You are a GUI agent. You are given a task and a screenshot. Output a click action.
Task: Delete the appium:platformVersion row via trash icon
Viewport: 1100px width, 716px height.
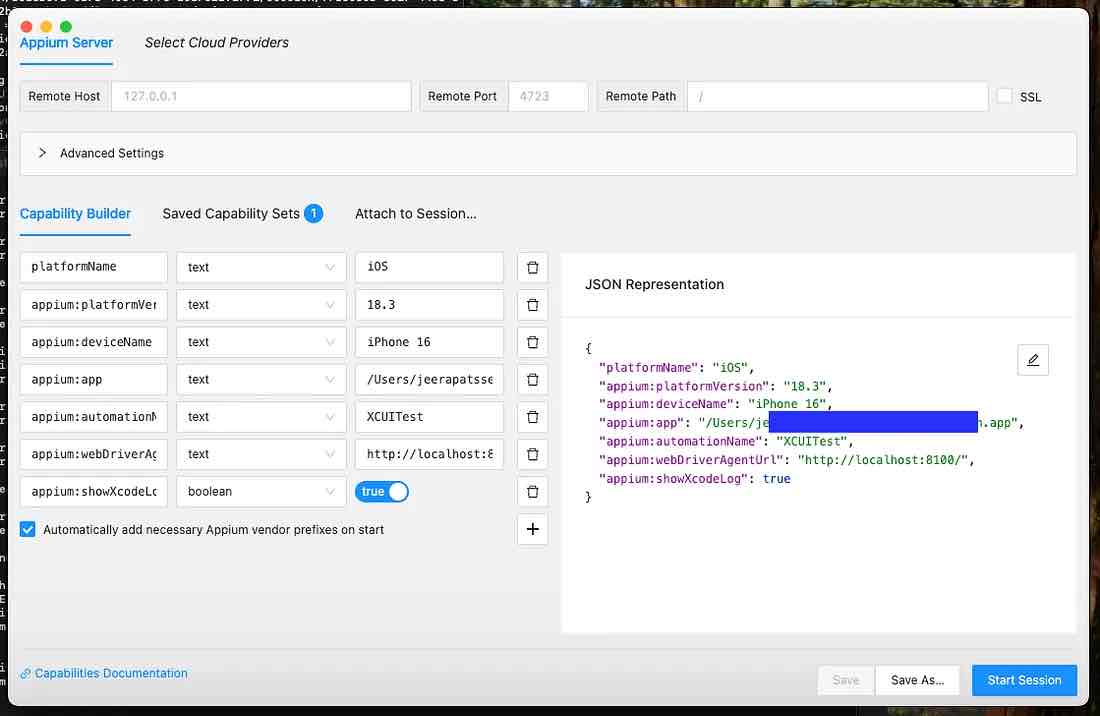[532, 305]
